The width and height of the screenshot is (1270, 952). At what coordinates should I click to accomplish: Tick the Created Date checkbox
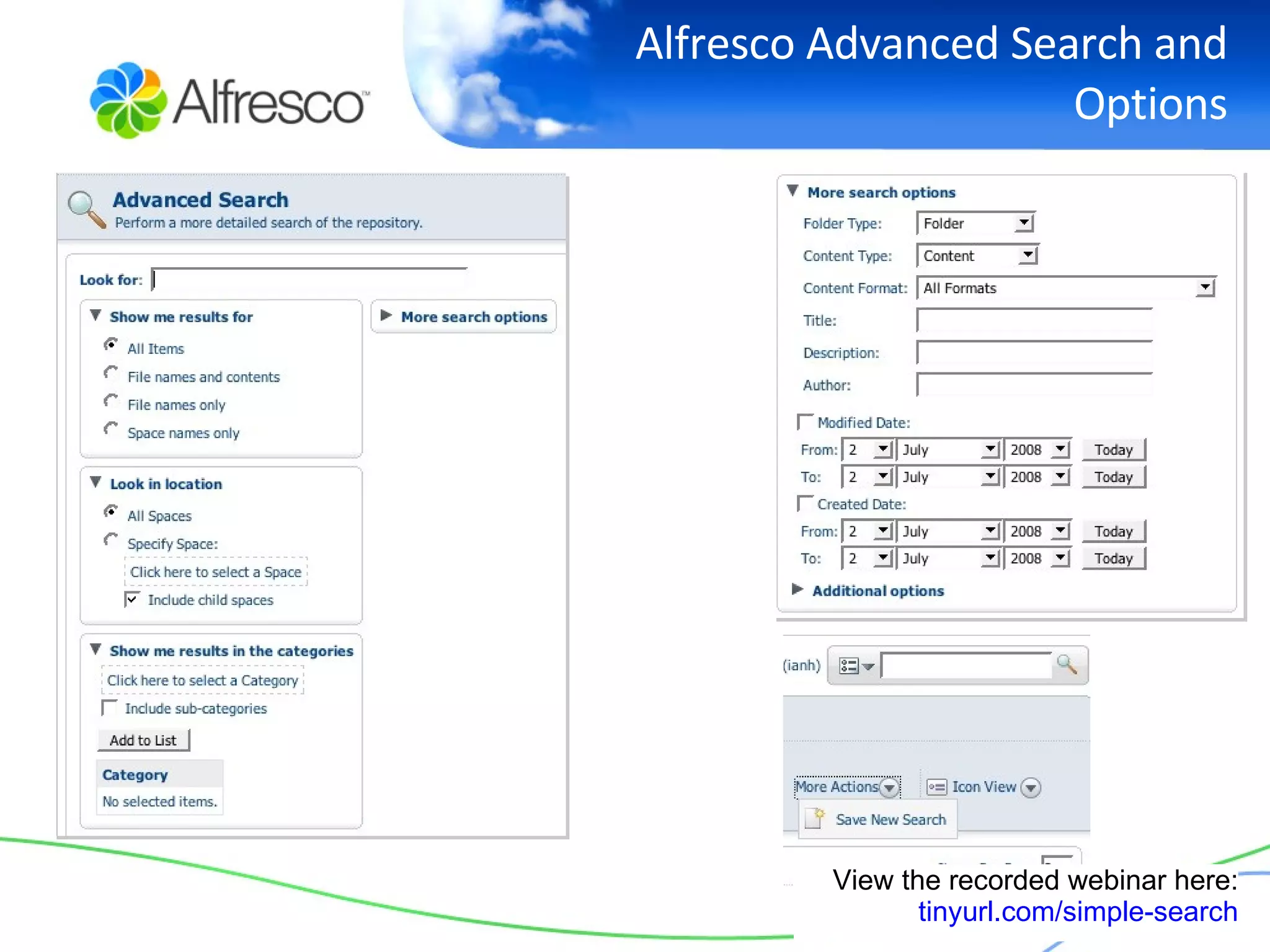(805, 503)
